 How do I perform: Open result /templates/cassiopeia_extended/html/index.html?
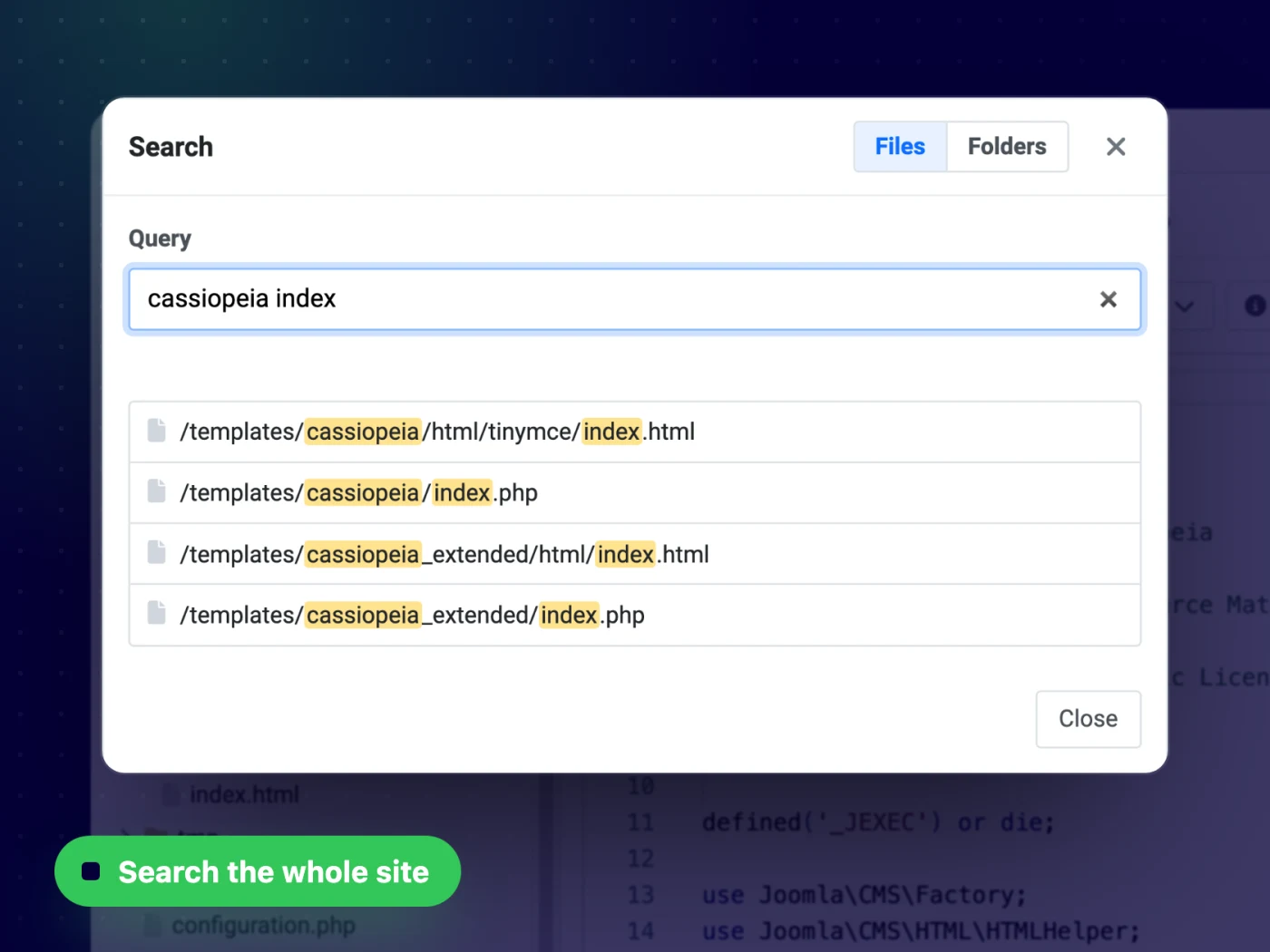tap(635, 554)
